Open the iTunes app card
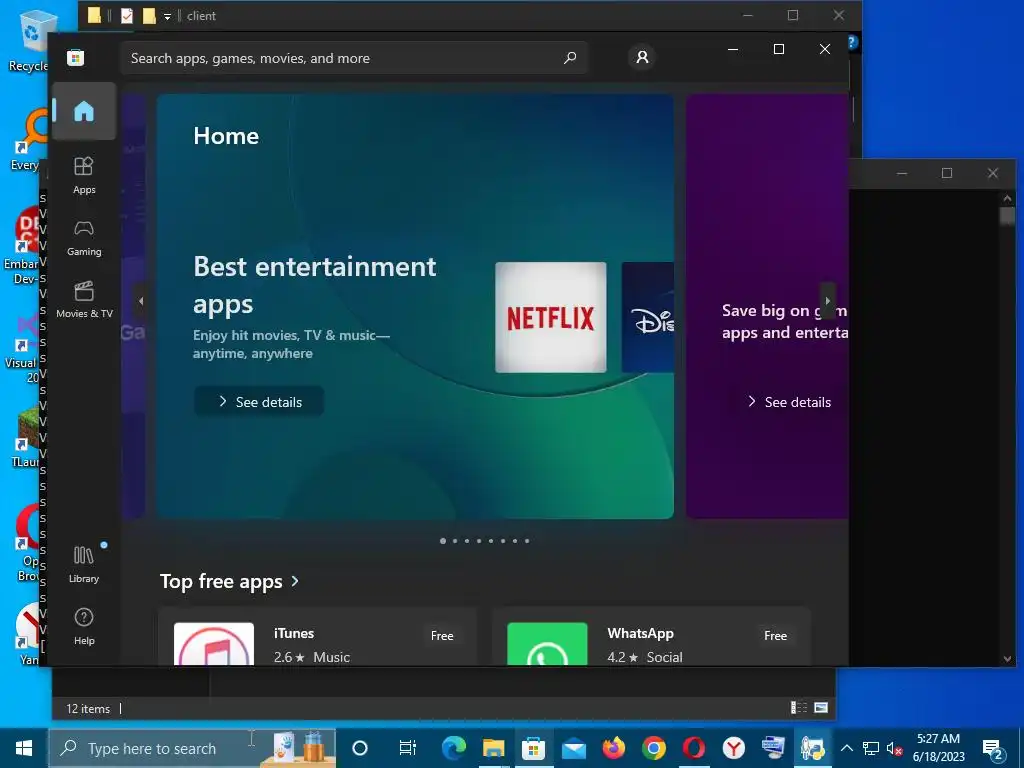Viewport: 1024px width, 768px height. point(317,637)
